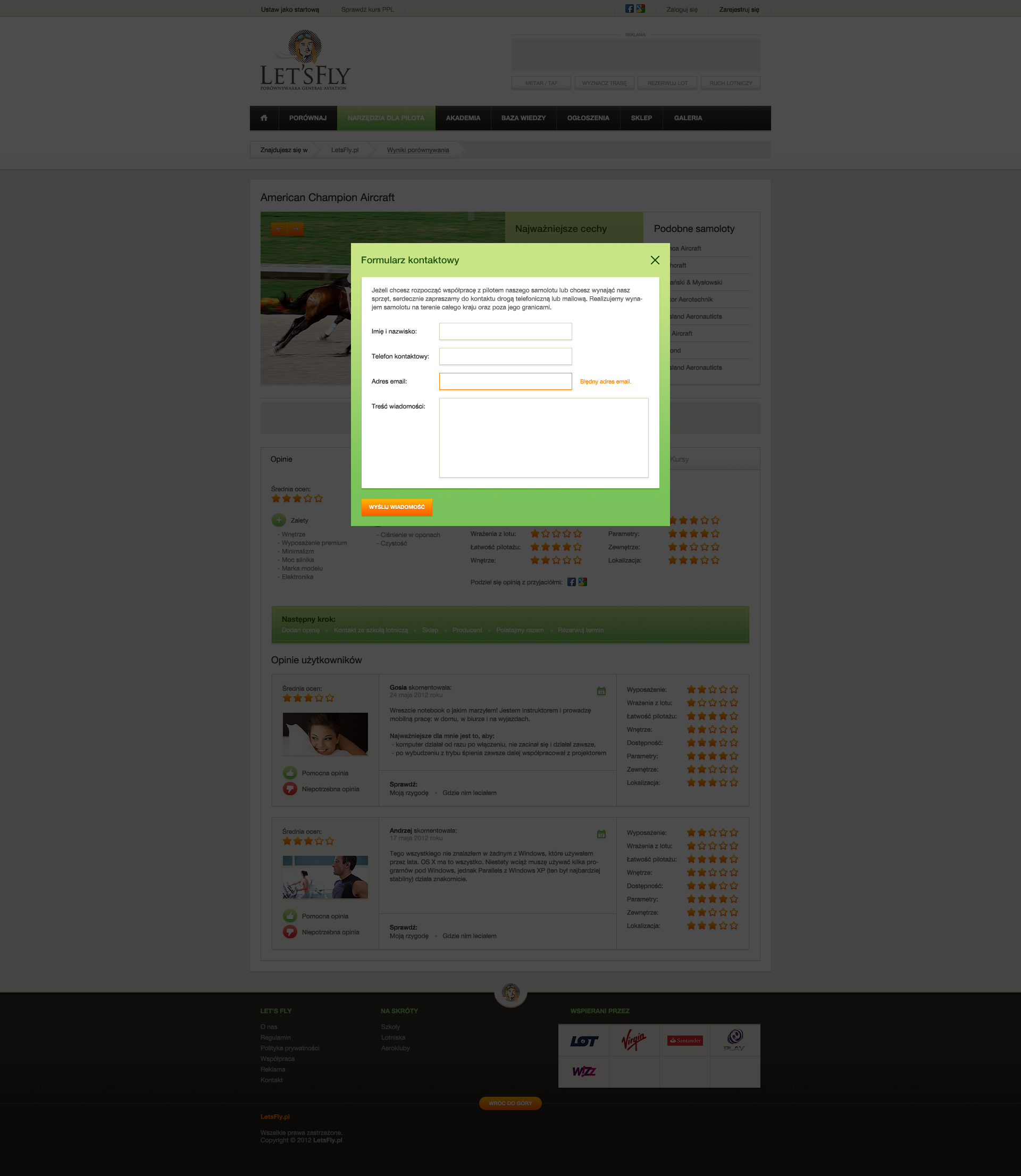Open the OGŁOSZENIA menu item
Image resolution: width=1021 pixels, height=1176 pixels.
pyautogui.click(x=588, y=118)
